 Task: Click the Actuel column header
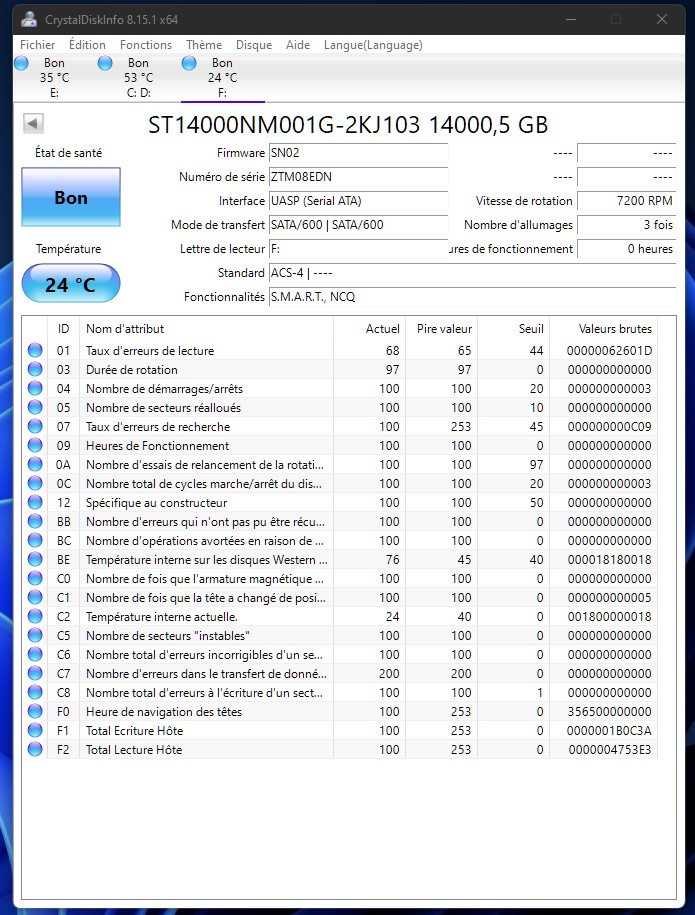pos(369,329)
